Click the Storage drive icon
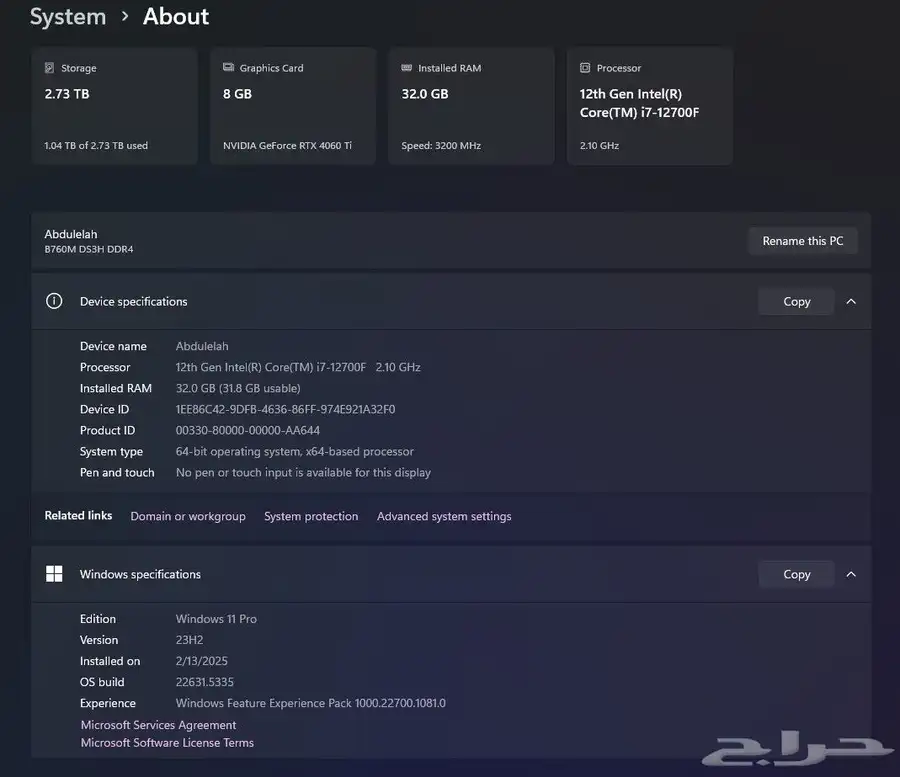 pos(49,68)
